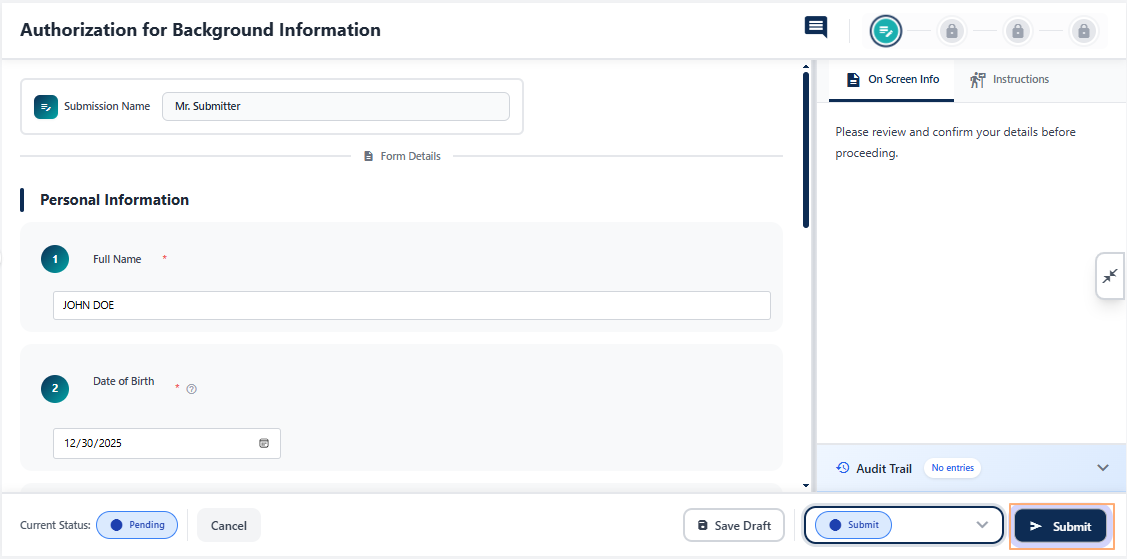Click the second locked workflow step
This screenshot has height=559, width=1127.
(1018, 31)
